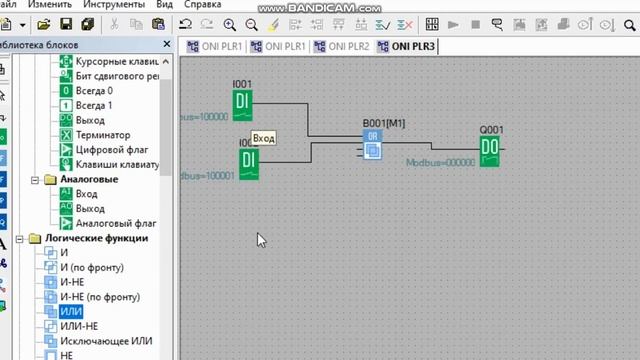
Task: Switch to the second ONI PLR1 tab
Action: [x=278, y=47]
